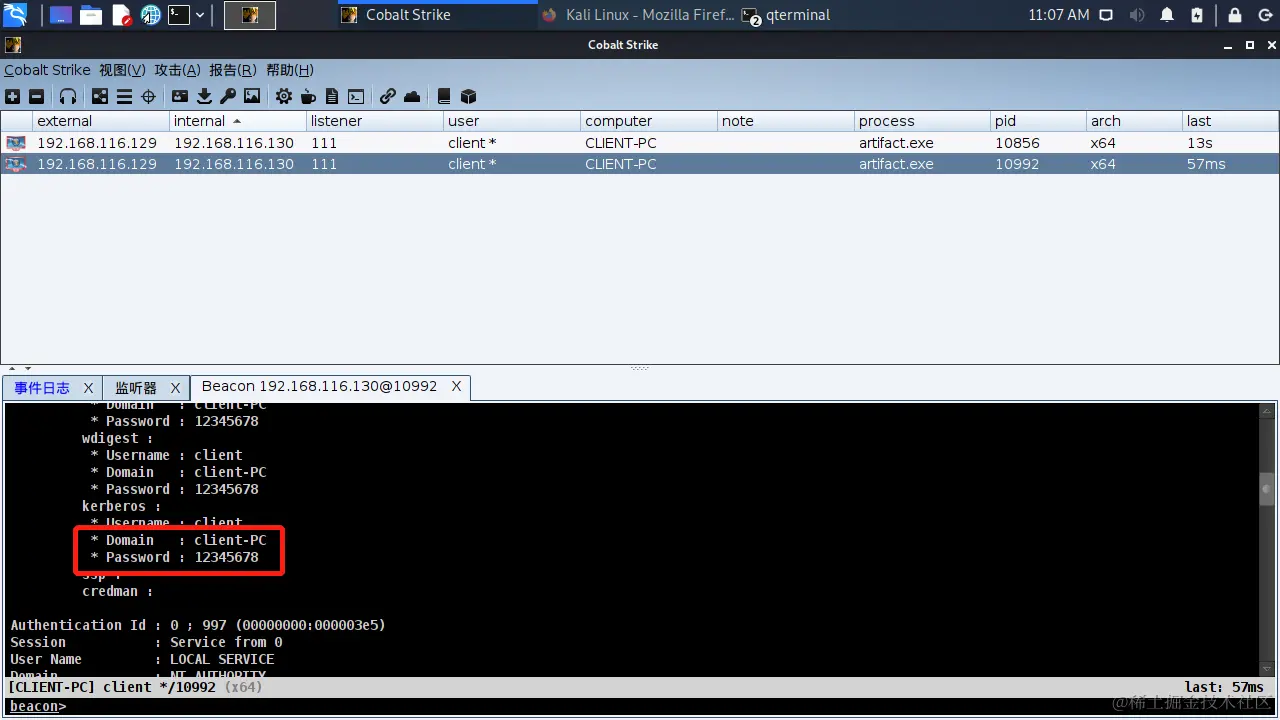This screenshot has height=720, width=1280.
Task: Close the Beacon 192.168.116.130@10992 tab
Action: [457, 386]
